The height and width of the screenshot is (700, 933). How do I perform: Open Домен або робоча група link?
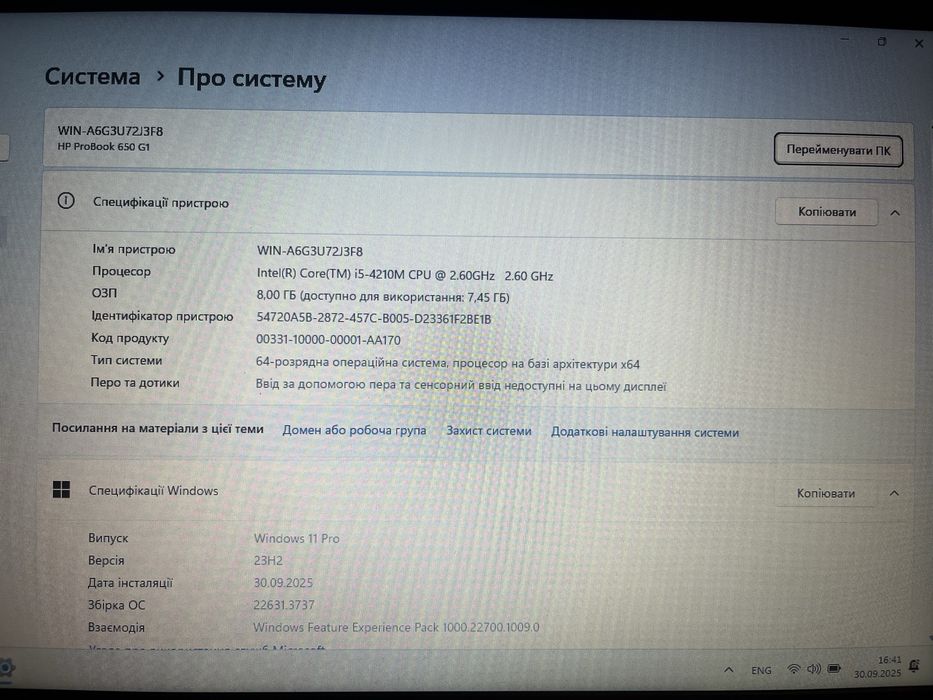354,430
